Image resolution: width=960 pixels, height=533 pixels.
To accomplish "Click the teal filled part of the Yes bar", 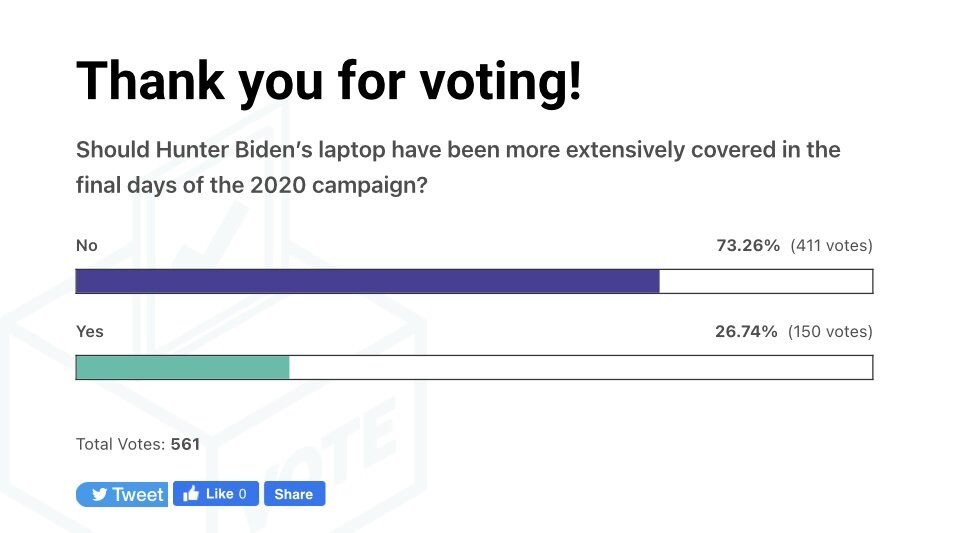I will click(x=182, y=368).
